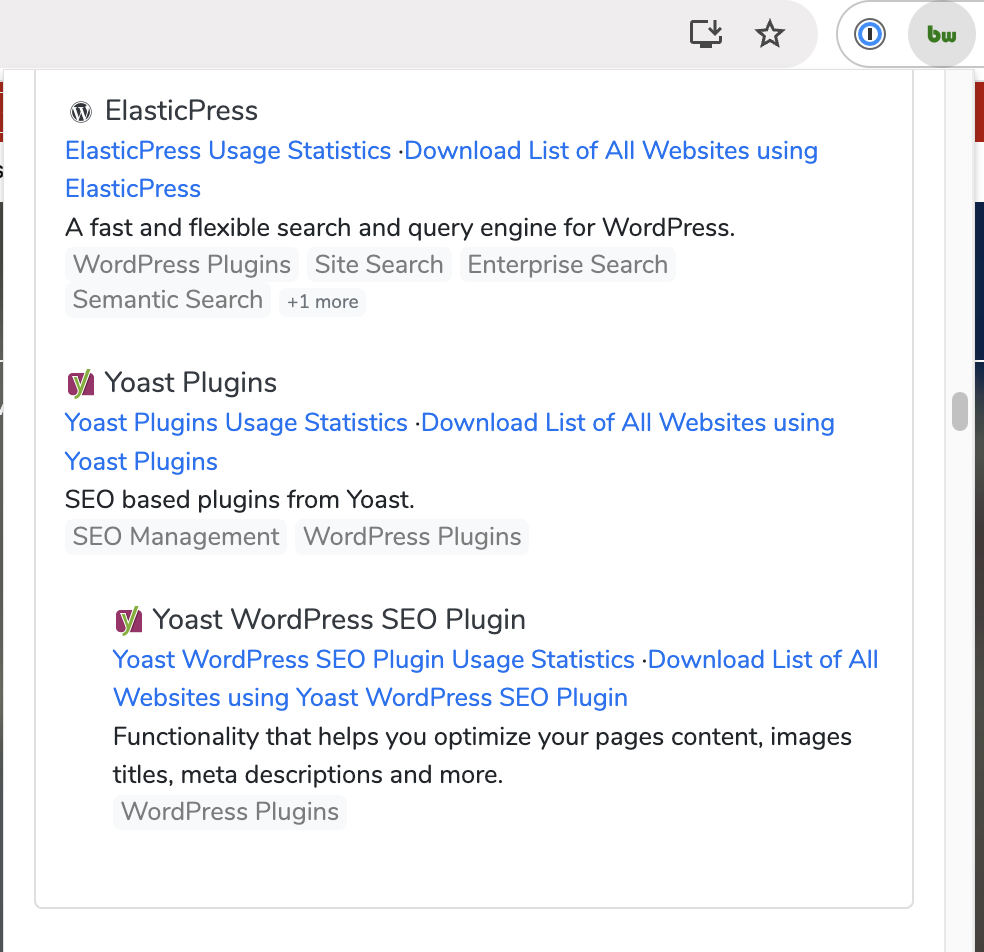The image size is (984, 952).
Task: Click the Yoast Plugins heading
Action: click(x=191, y=383)
